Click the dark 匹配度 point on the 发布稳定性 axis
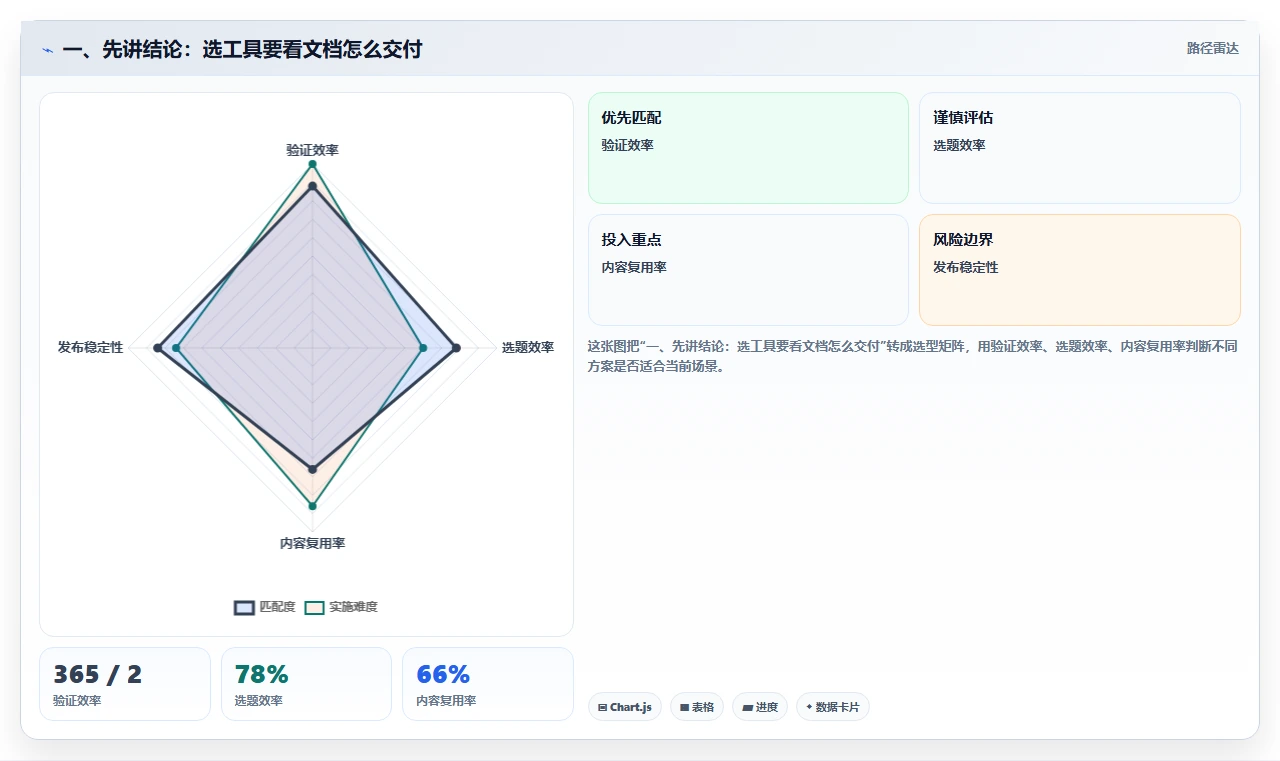 click(157, 348)
